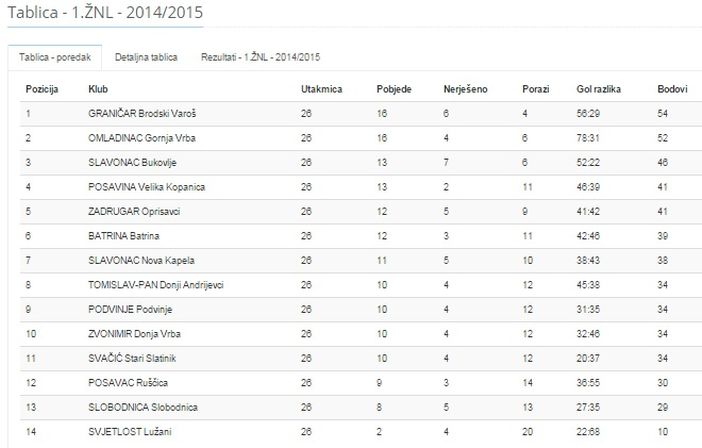Select SVAČIĆ Stari Slatinik club name

coord(132,358)
